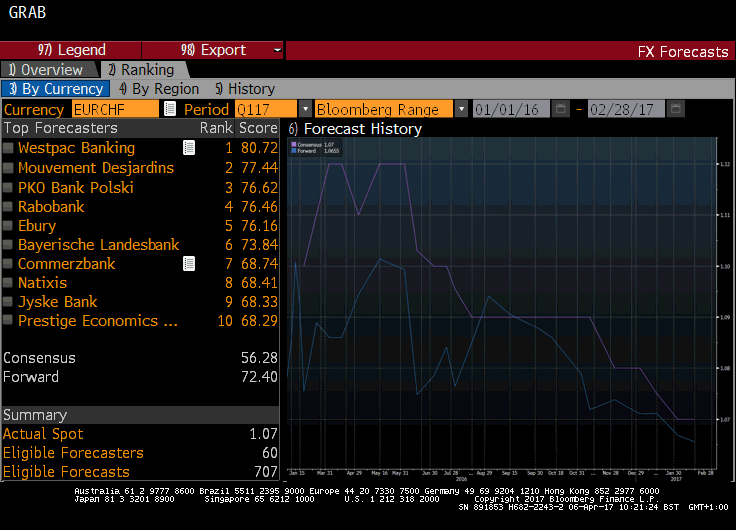Click the Consensus score 56.28

pos(259,358)
